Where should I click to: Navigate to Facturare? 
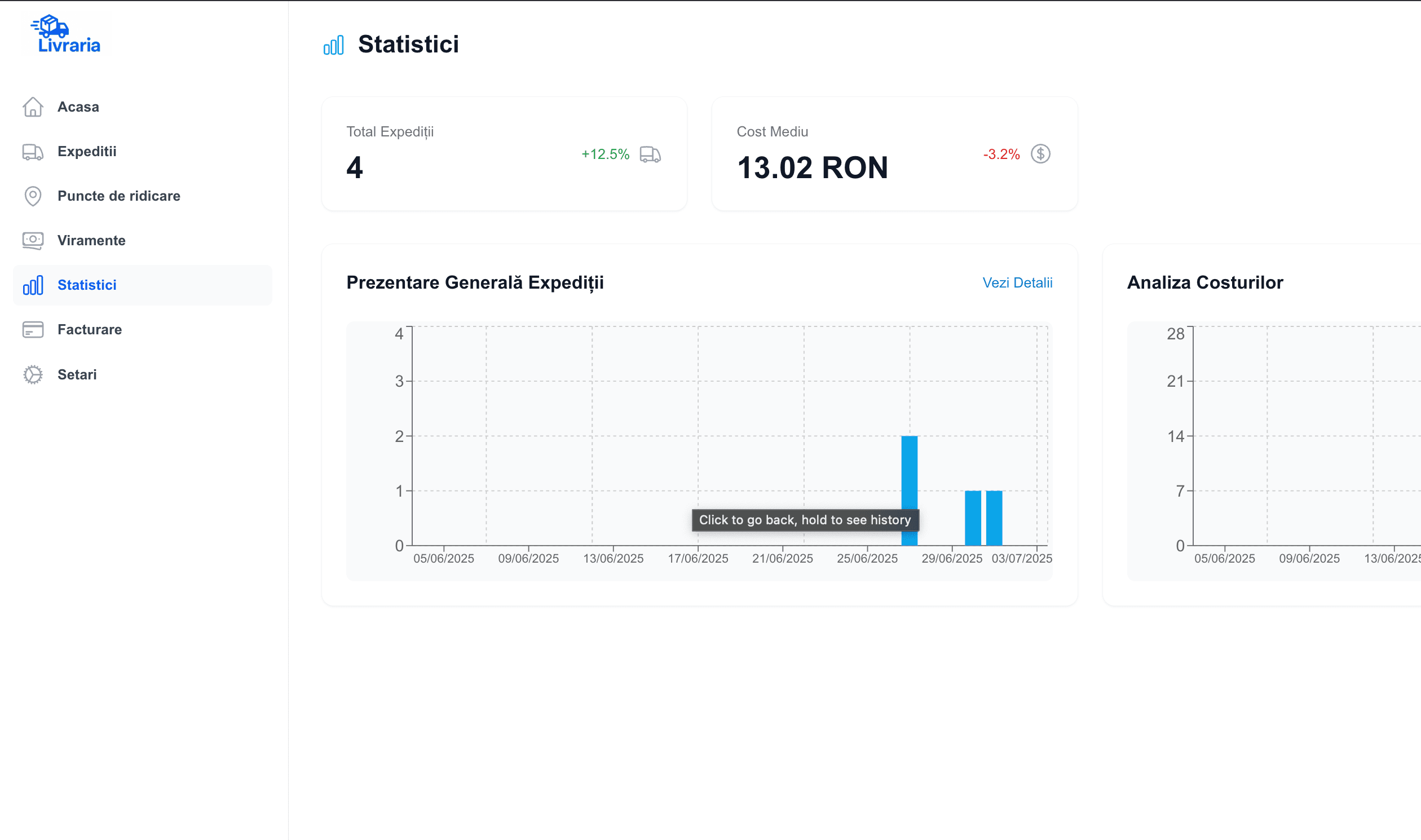pyautogui.click(x=90, y=329)
